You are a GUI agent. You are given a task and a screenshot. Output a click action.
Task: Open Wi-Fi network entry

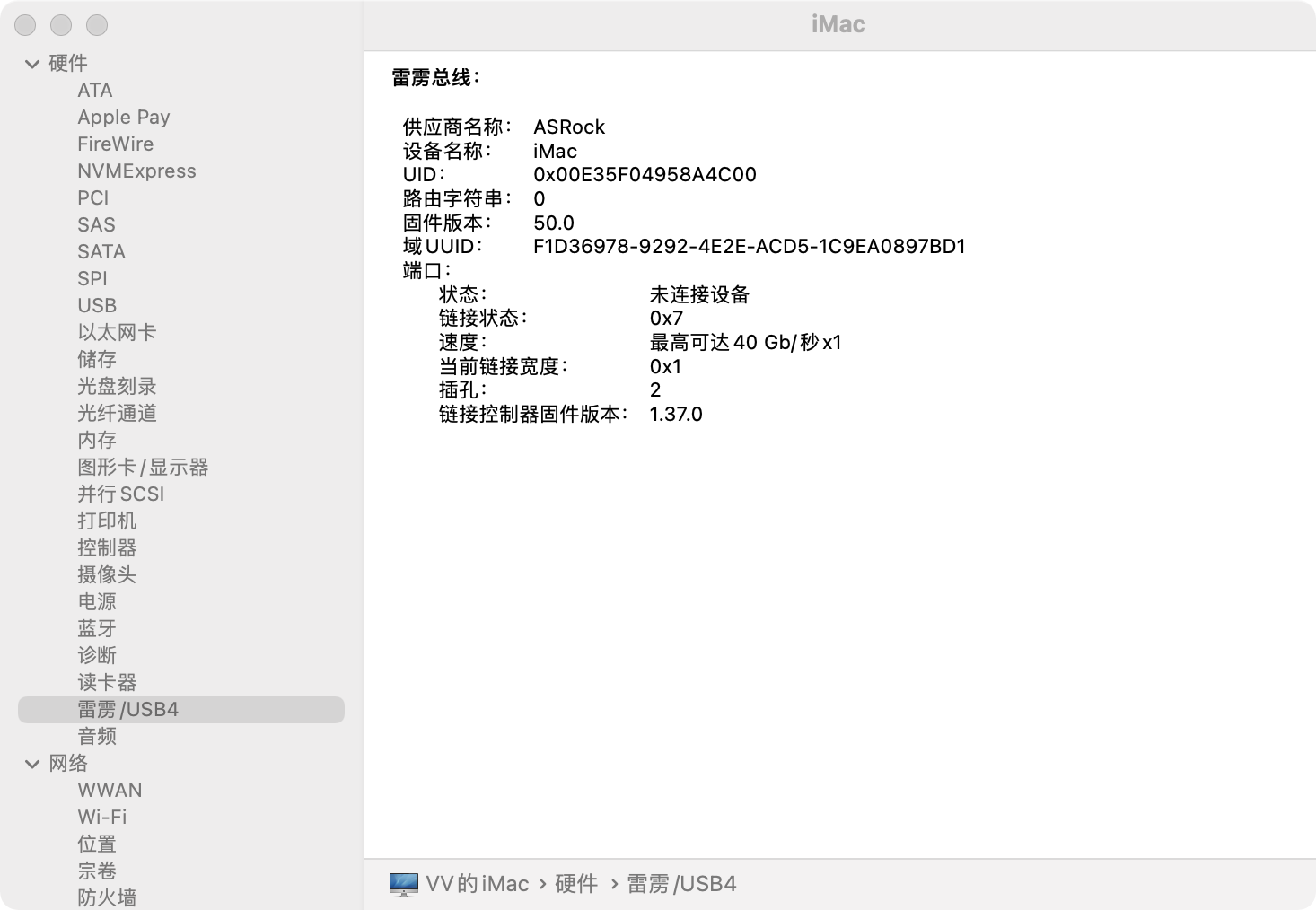102,817
